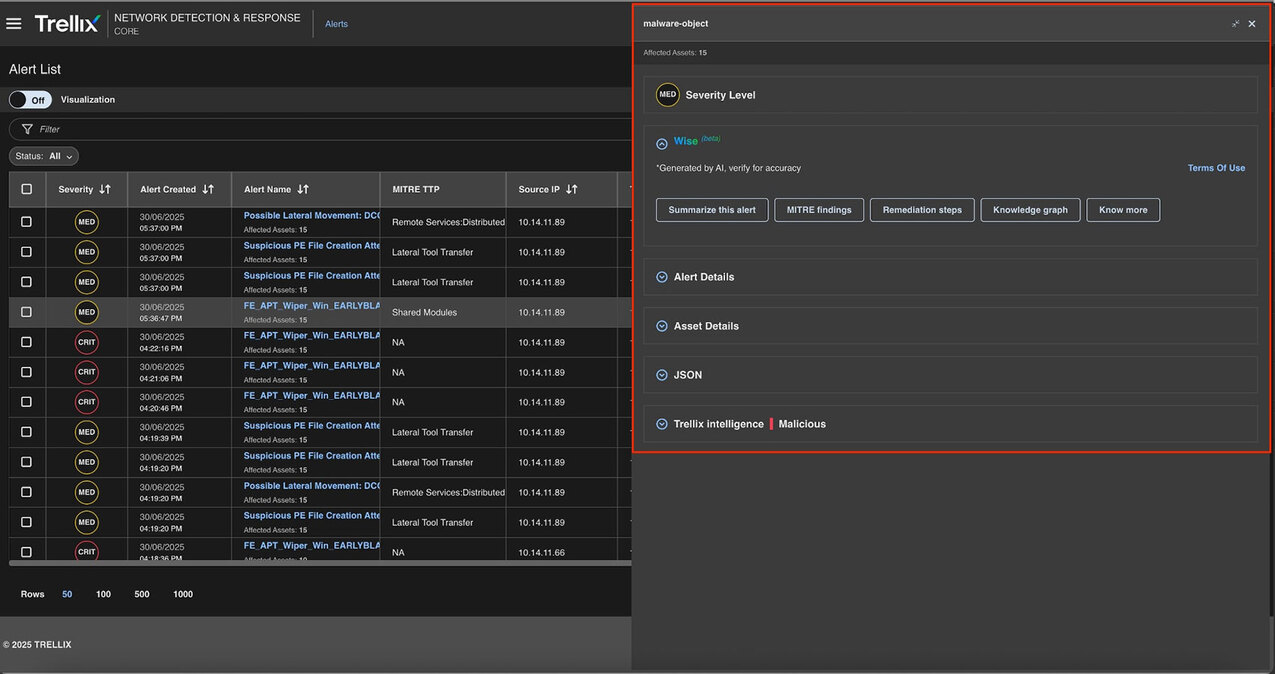Tick the checkbox for the 04:22:16 PM alert
Viewport: 1275px width, 674px height.
click(26, 342)
